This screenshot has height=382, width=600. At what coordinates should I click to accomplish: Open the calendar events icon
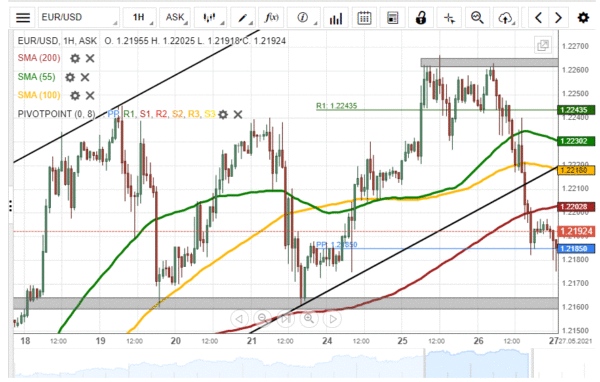pyautogui.click(x=364, y=18)
